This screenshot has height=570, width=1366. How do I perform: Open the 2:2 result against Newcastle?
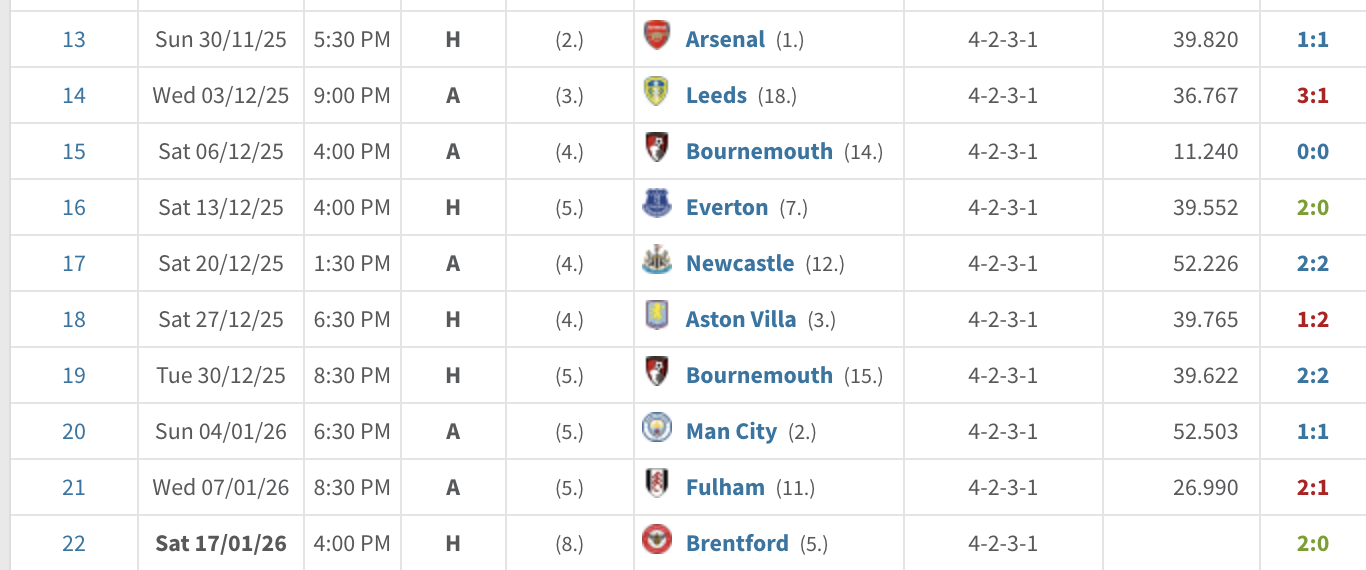point(1312,264)
